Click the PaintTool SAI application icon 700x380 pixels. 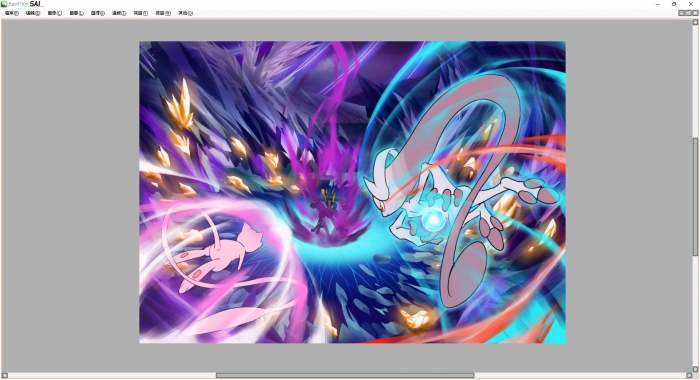tap(4, 4)
